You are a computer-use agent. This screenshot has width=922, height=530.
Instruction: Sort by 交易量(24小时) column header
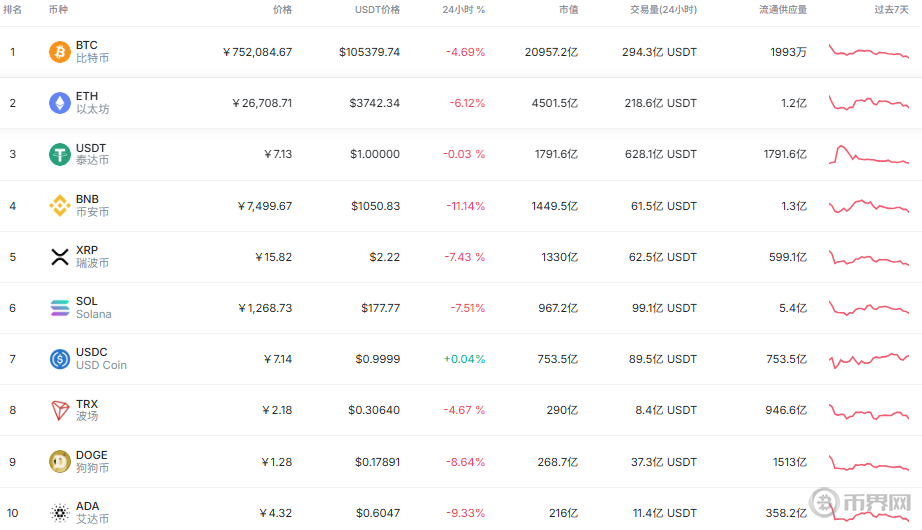point(663,10)
